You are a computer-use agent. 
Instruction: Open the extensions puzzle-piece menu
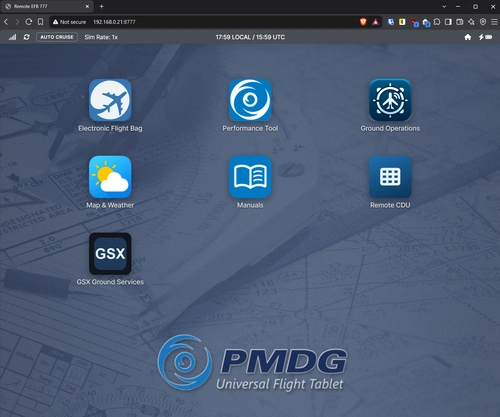[x=437, y=22]
